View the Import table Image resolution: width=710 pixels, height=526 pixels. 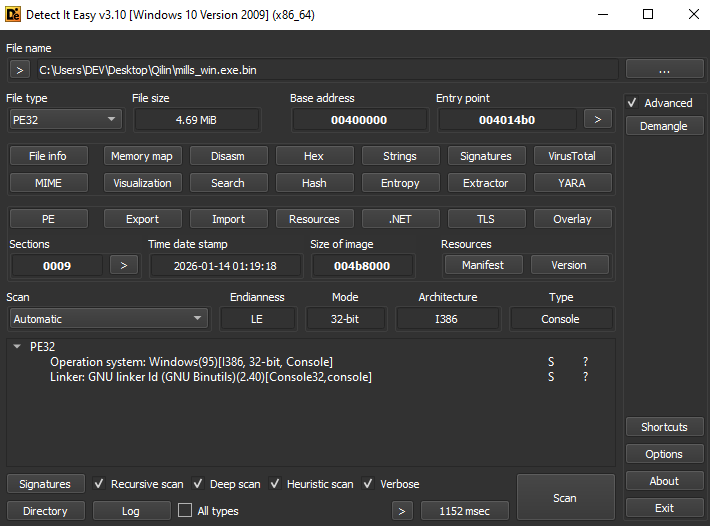(228, 219)
